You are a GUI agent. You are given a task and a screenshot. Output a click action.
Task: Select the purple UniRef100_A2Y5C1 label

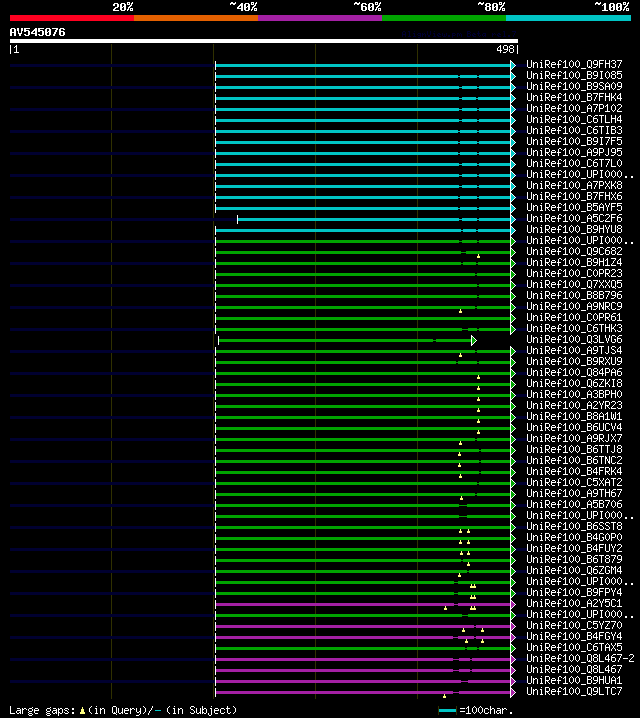[x=574, y=603]
